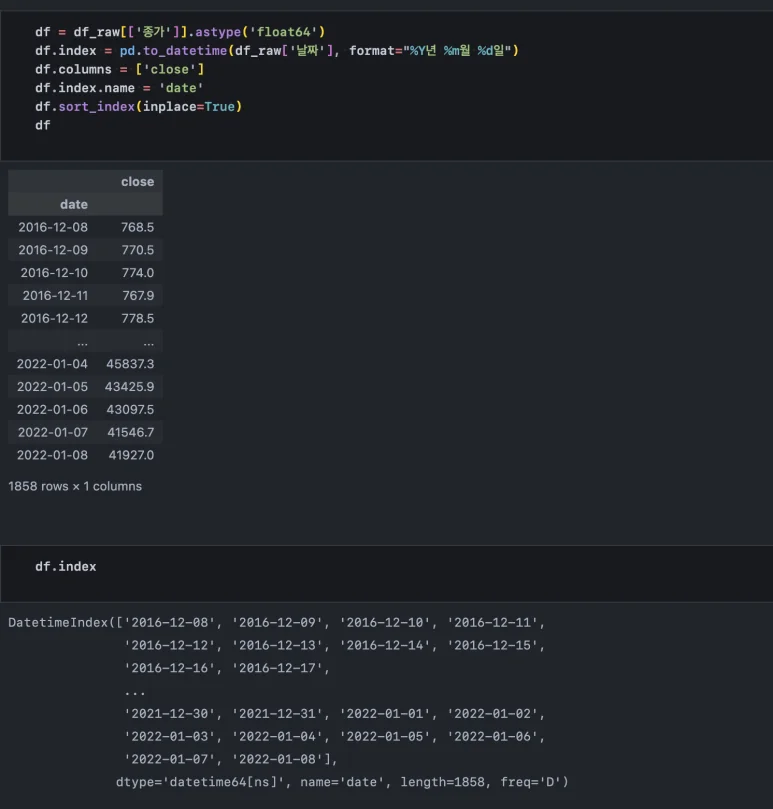Select the 2016-12-10 row label
The width and height of the screenshot is (773, 809).
point(54,272)
